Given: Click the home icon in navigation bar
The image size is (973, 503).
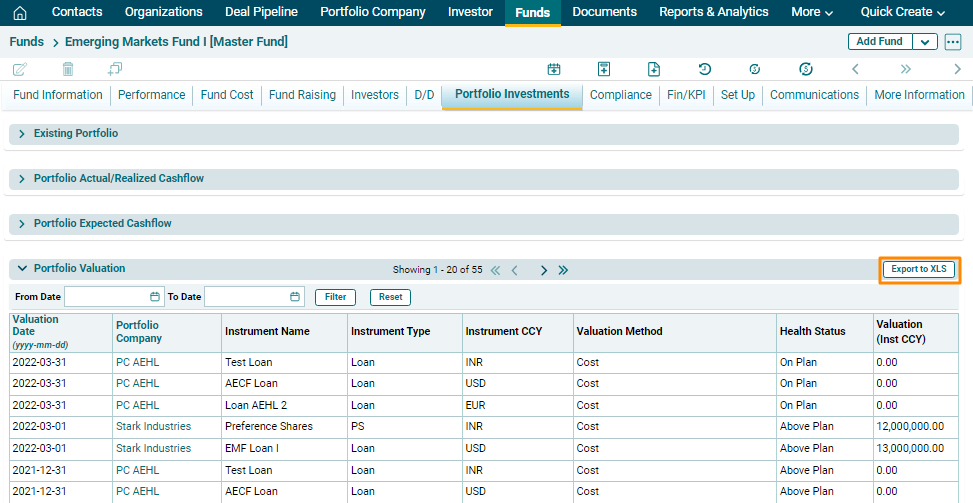Looking at the screenshot, I should tap(20, 13).
